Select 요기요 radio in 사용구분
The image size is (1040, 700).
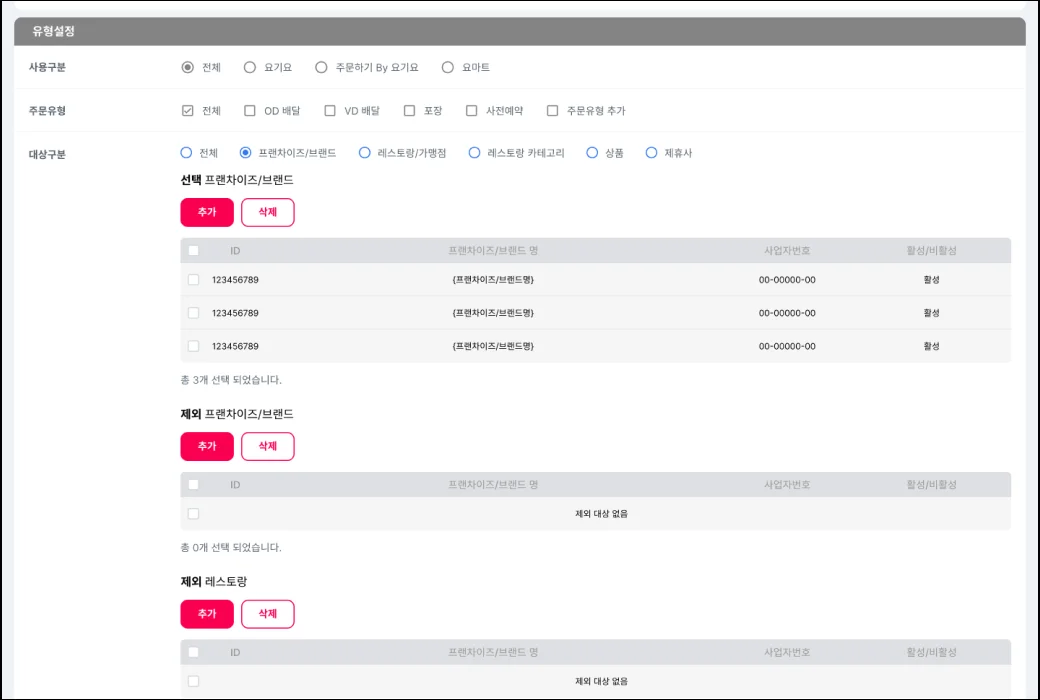[249, 67]
